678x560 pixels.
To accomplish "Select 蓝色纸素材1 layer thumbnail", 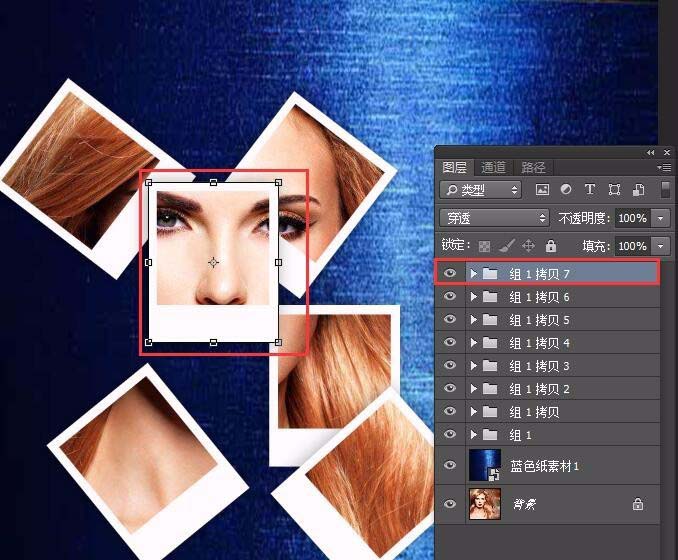I will click(x=485, y=465).
